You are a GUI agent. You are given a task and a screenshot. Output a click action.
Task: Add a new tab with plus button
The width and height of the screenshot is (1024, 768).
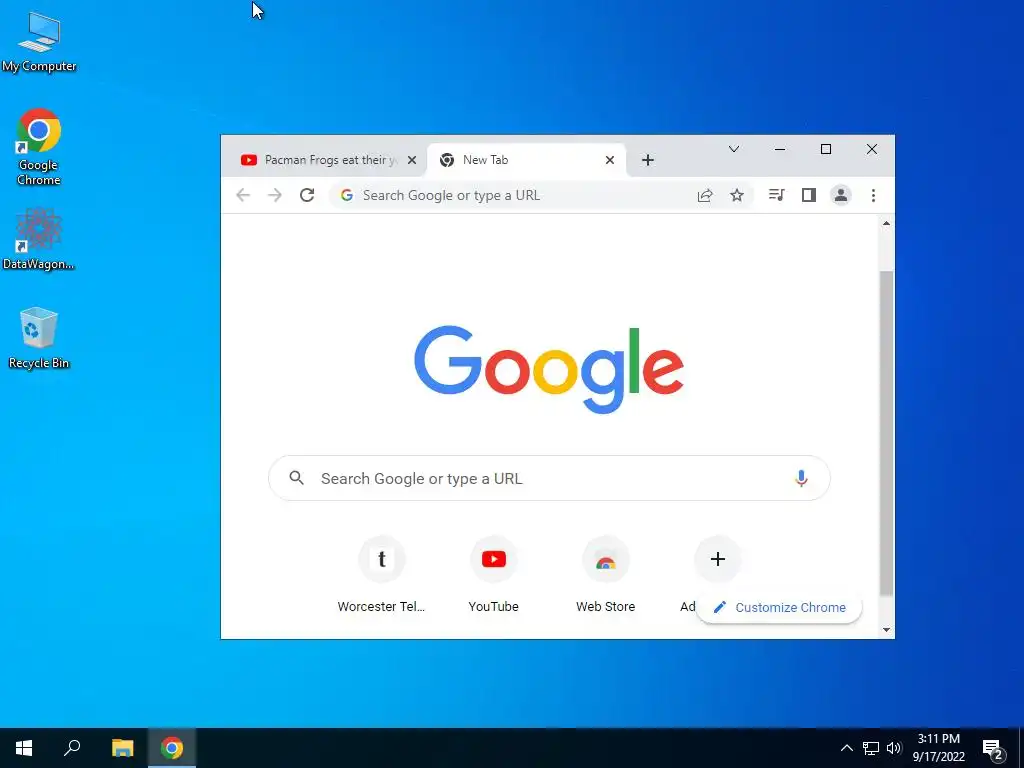pos(647,160)
